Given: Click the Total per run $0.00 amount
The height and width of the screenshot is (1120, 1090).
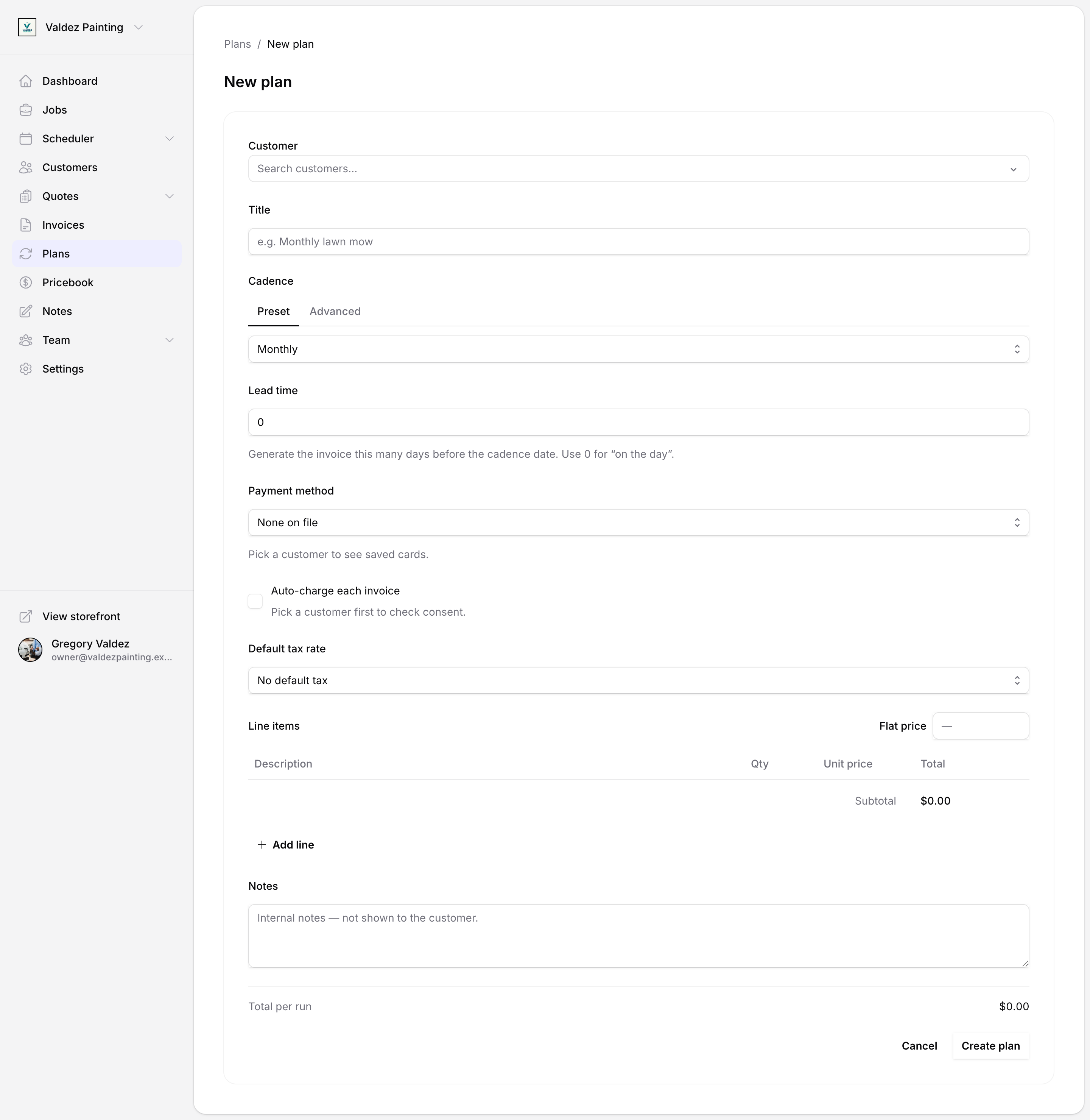Looking at the screenshot, I should coord(1013,1007).
